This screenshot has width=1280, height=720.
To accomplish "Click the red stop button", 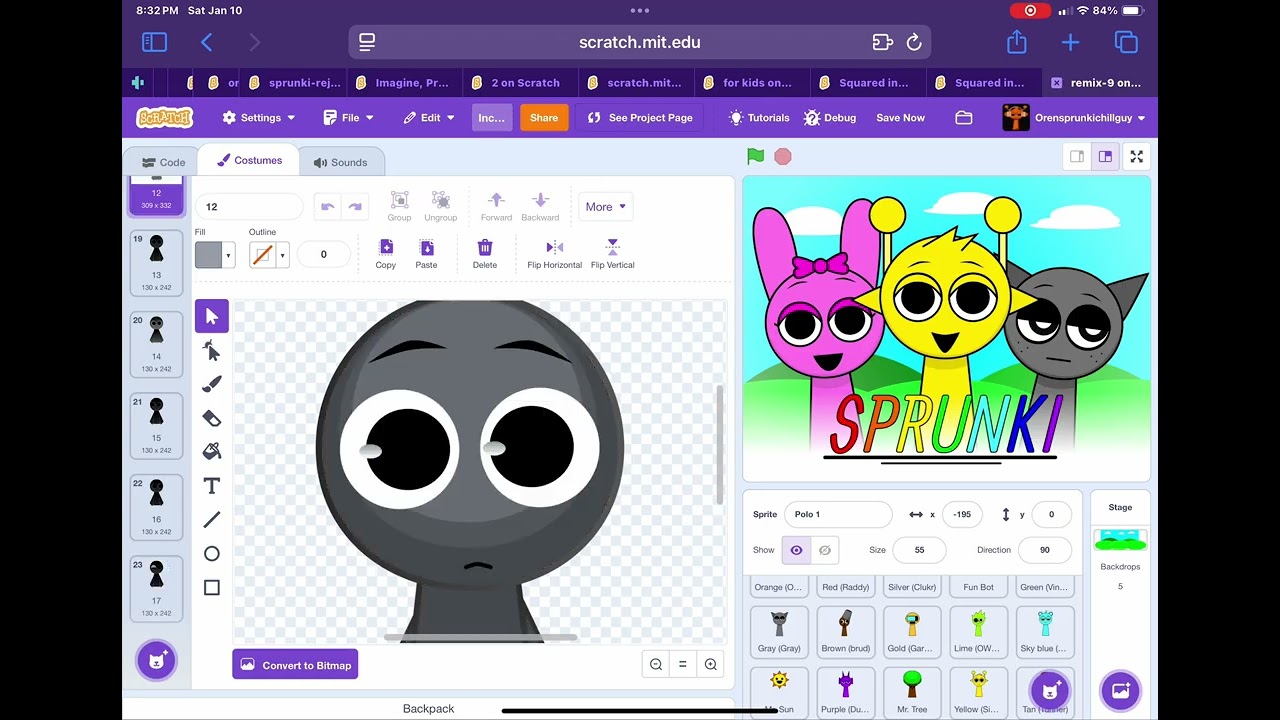I will coord(783,157).
